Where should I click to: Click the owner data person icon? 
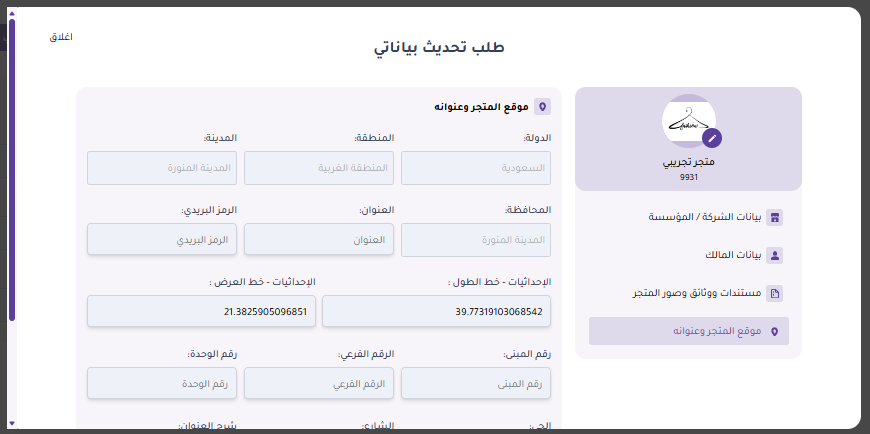774,255
